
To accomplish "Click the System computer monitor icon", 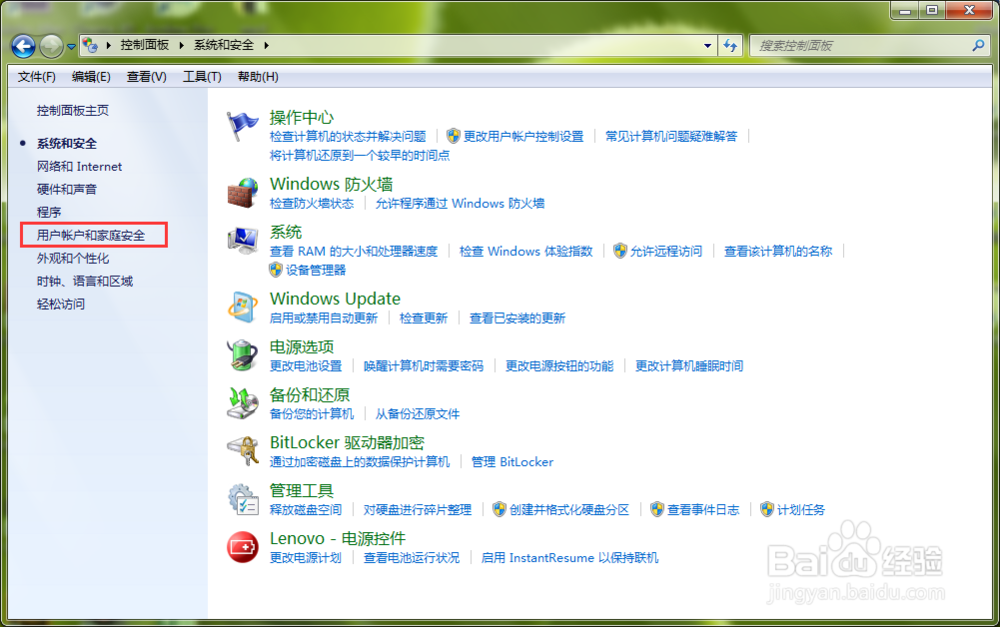I will tap(242, 240).
